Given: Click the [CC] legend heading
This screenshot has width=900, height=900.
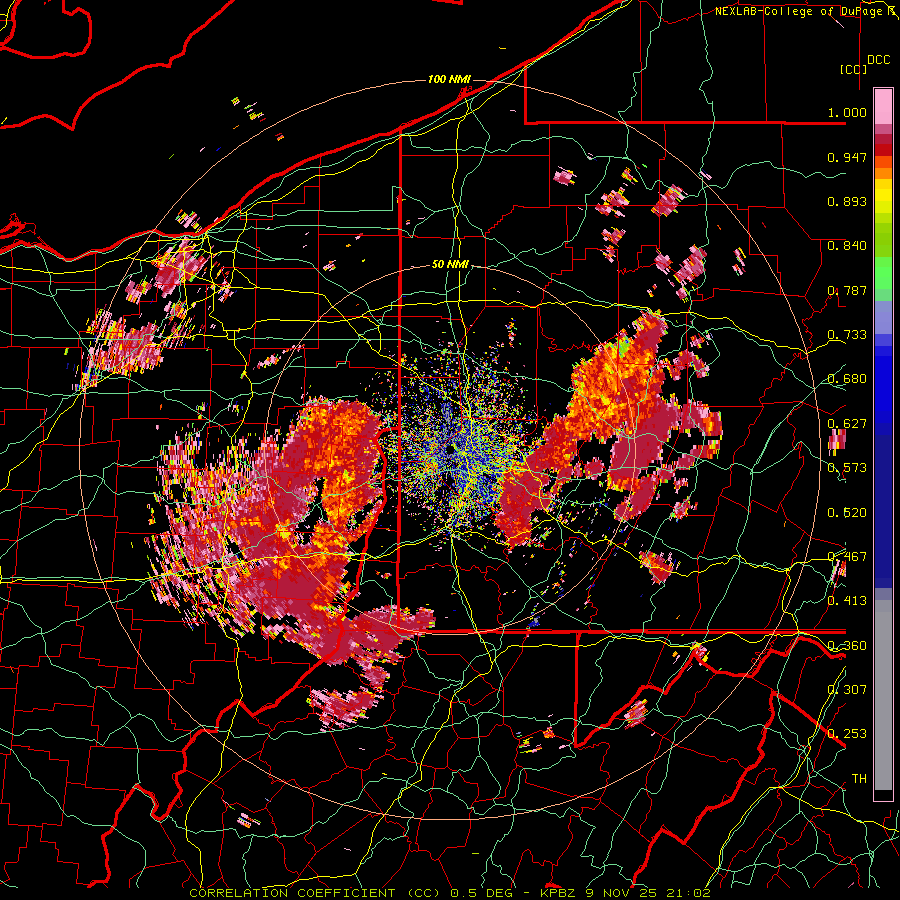Looking at the screenshot, I should pyautogui.click(x=854, y=69).
